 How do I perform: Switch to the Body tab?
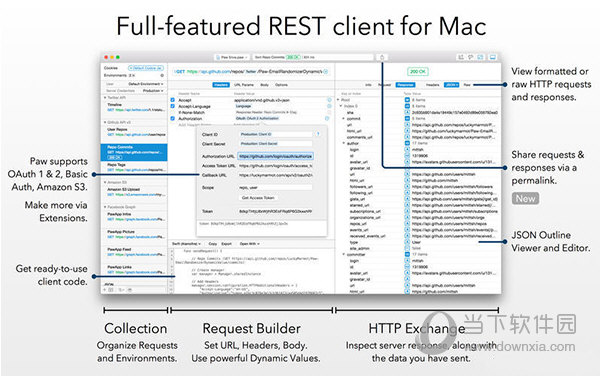coord(264,85)
